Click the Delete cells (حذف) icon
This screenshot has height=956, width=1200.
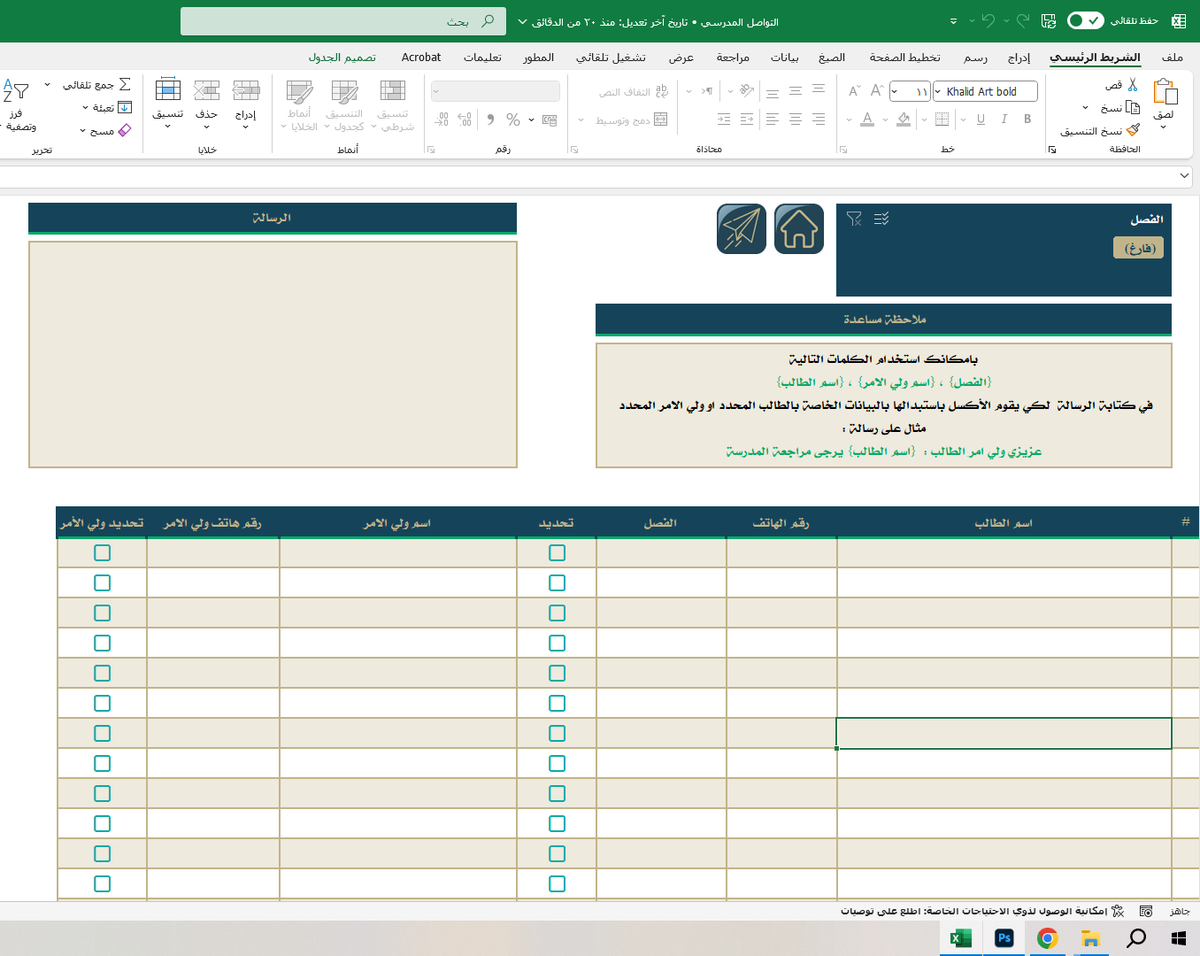pyautogui.click(x=206, y=92)
